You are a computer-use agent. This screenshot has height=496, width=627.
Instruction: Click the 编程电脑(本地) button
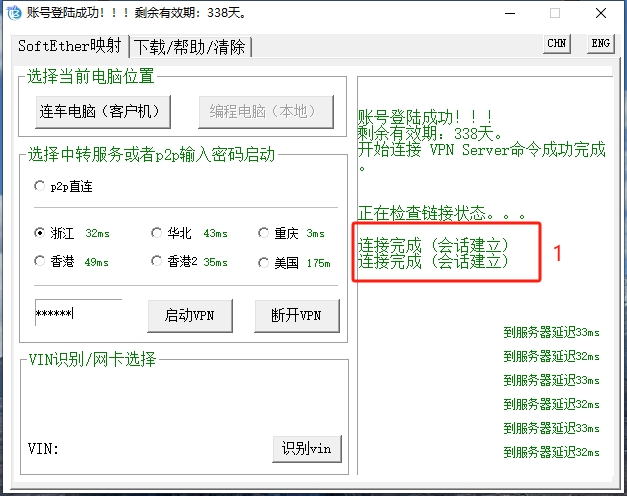tap(265, 111)
